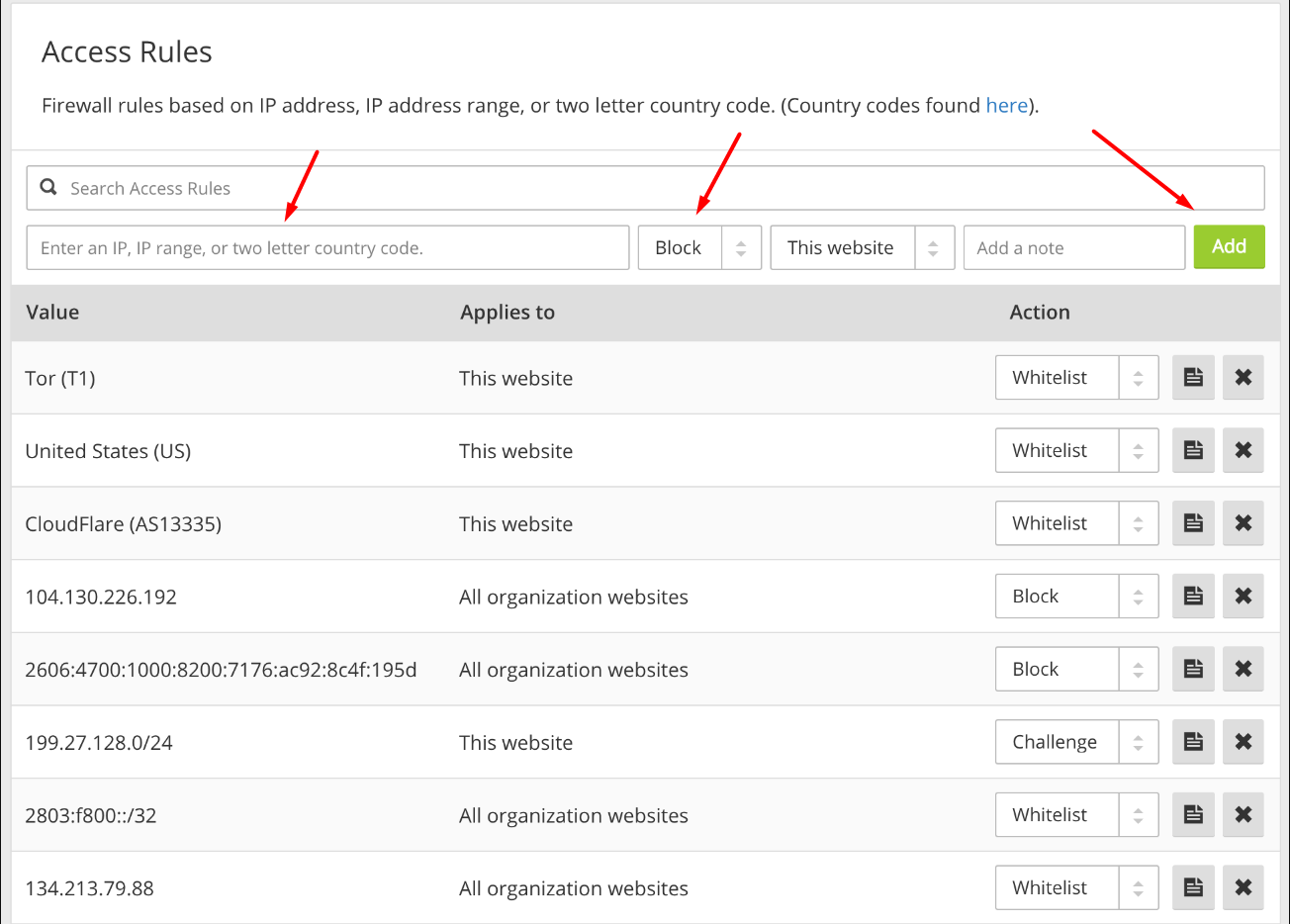Delete the 104.130.226.192 rule

tap(1244, 597)
